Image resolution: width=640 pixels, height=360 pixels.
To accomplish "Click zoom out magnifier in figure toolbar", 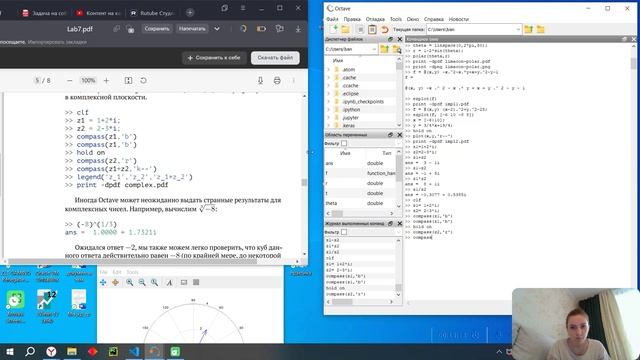I will pyautogui.click(x=142, y=282).
